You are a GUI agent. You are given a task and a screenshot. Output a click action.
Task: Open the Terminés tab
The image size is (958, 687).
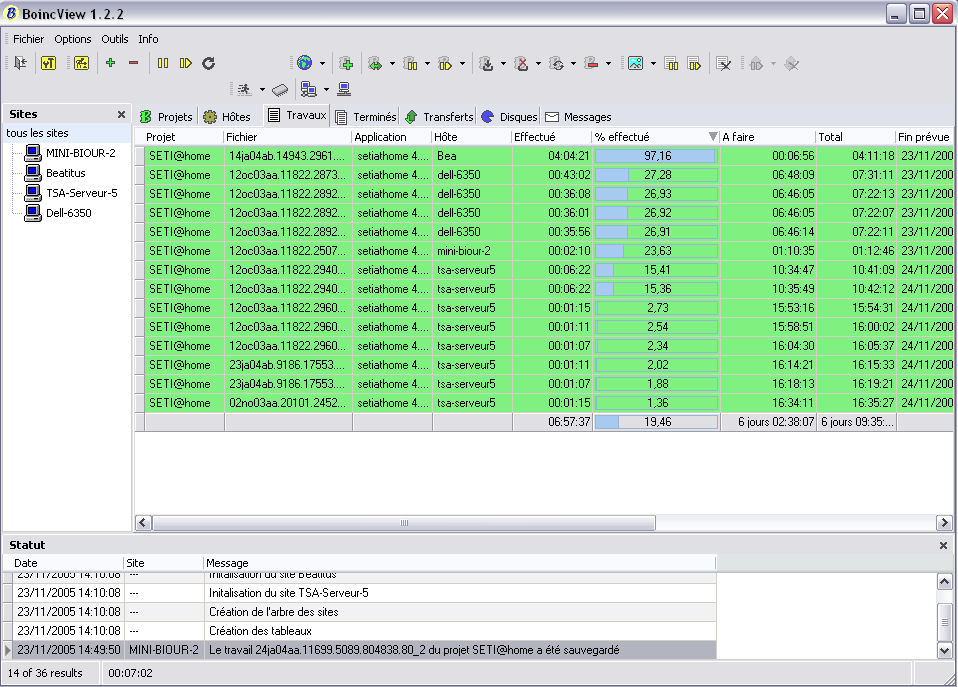click(x=366, y=117)
